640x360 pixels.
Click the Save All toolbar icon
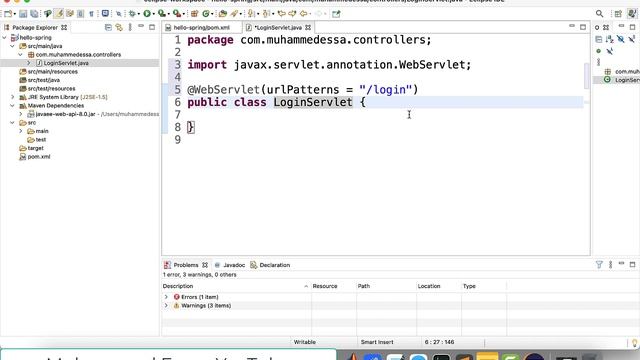click(34, 14)
